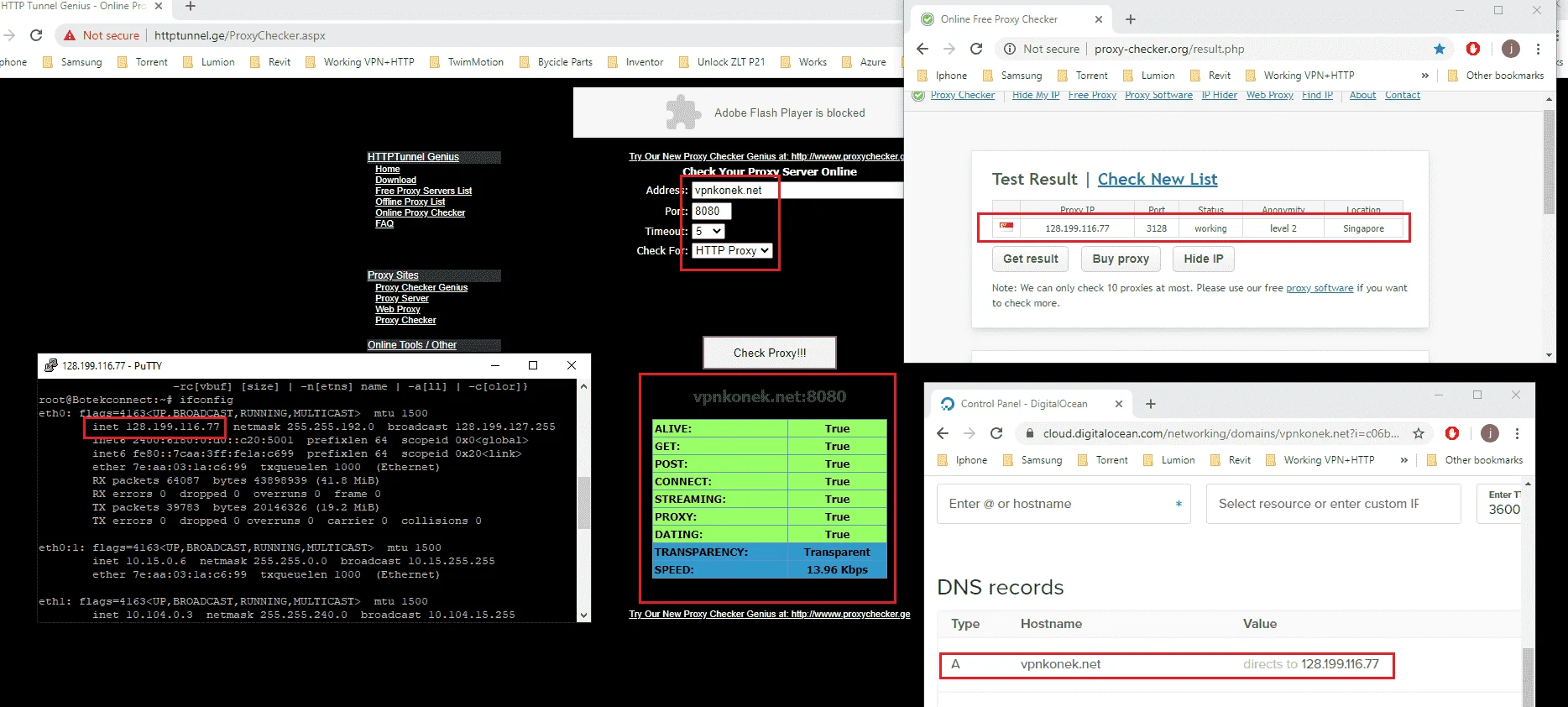Viewport: 1568px width, 707px height.
Task: Open the FAQ link on HTTPTunnel Genius
Action: click(384, 223)
